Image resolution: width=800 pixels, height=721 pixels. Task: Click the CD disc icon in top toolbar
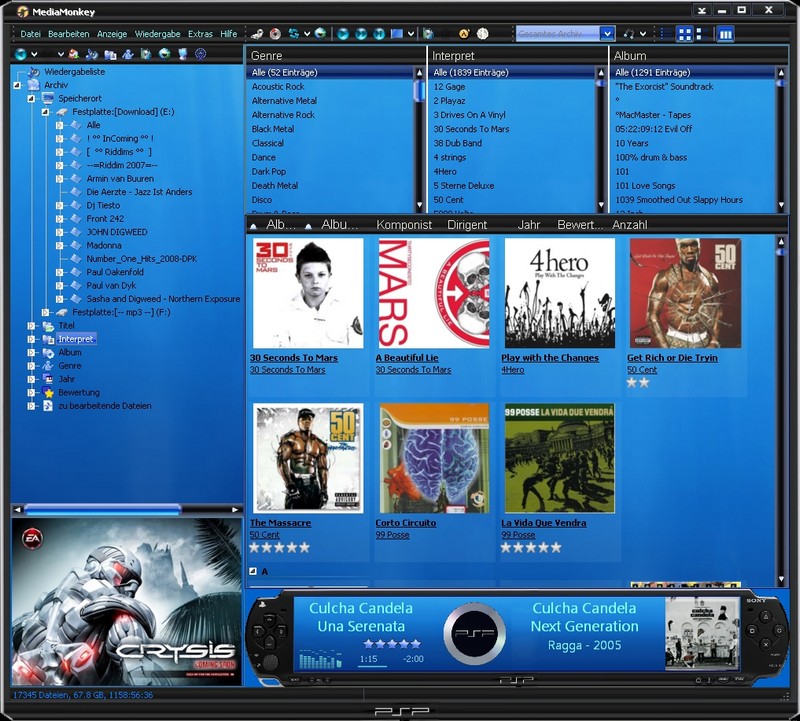coord(276,34)
